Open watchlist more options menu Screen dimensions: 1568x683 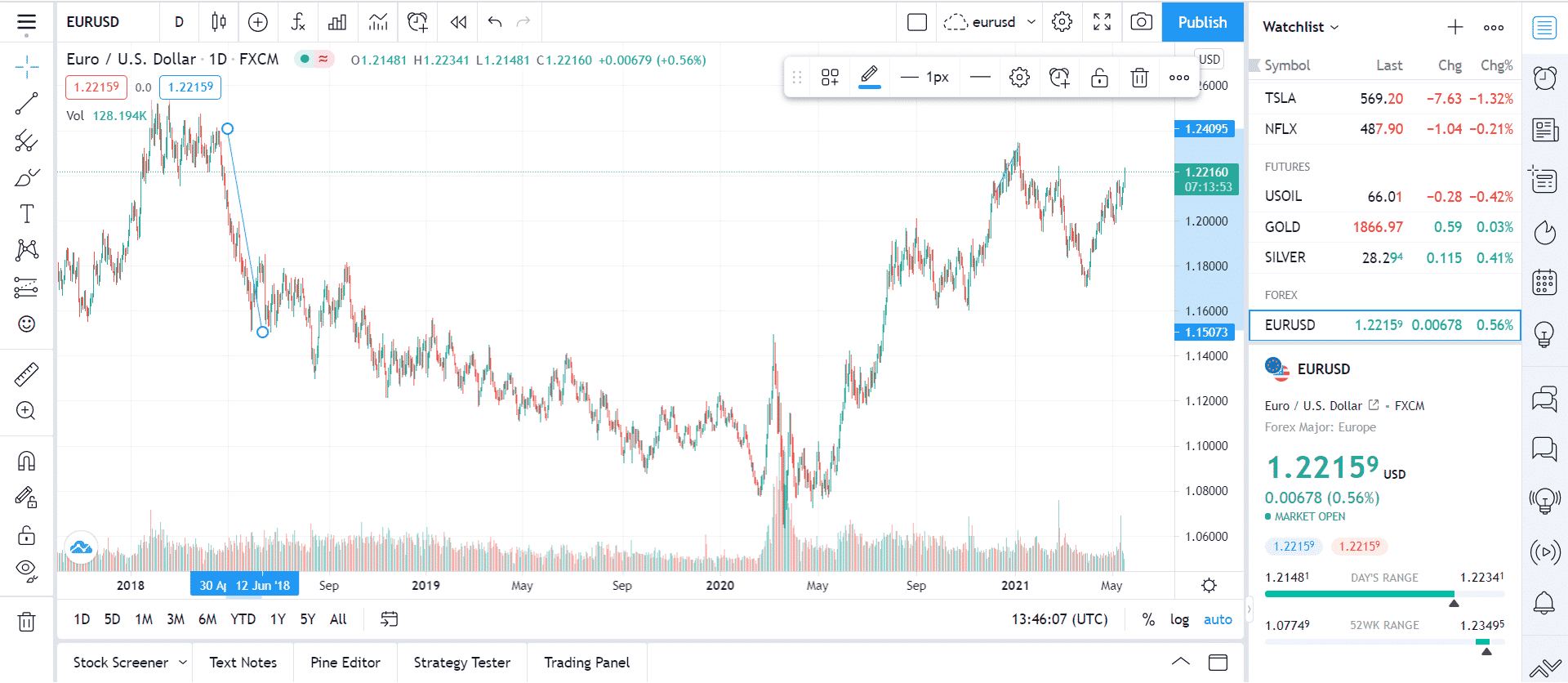point(1494,27)
